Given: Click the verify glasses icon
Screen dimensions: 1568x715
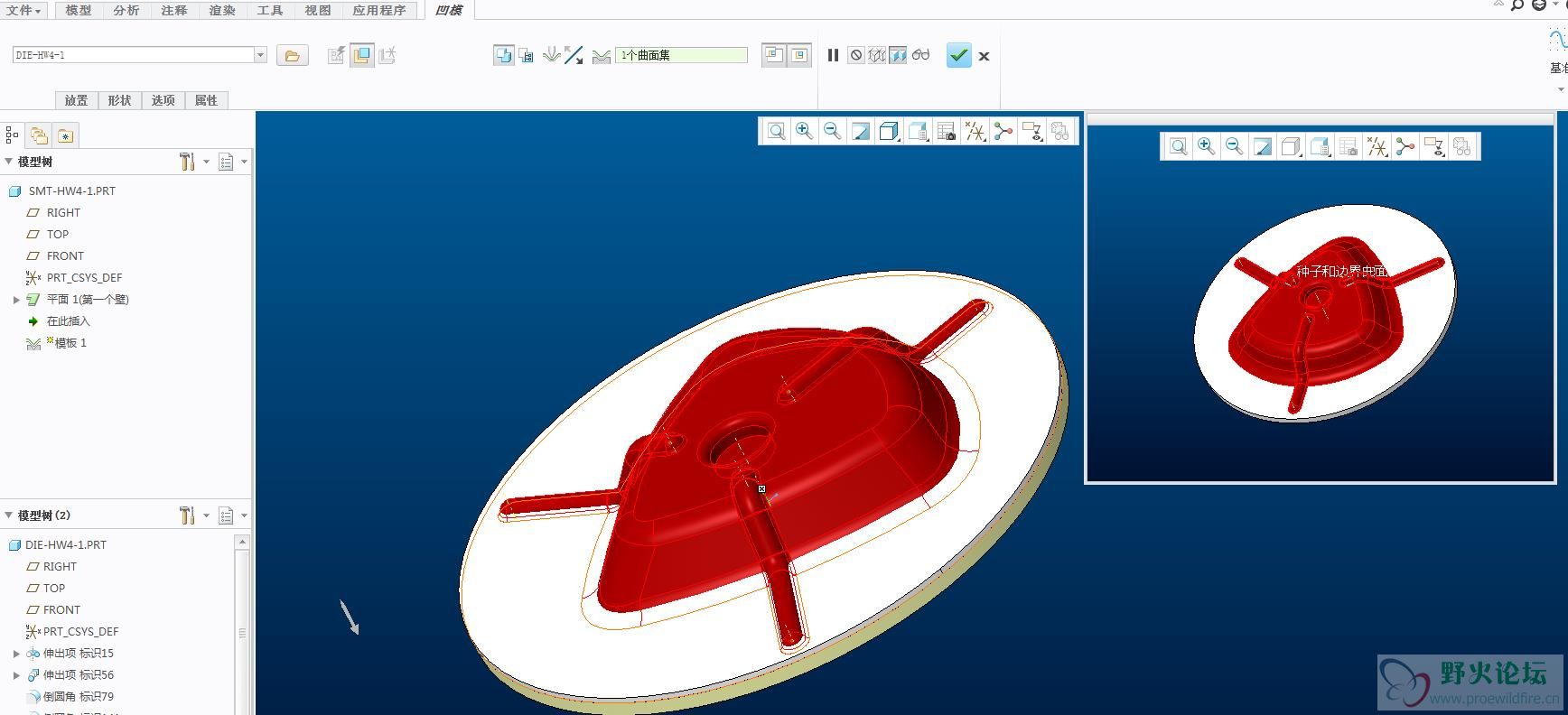Looking at the screenshot, I should point(920,55).
